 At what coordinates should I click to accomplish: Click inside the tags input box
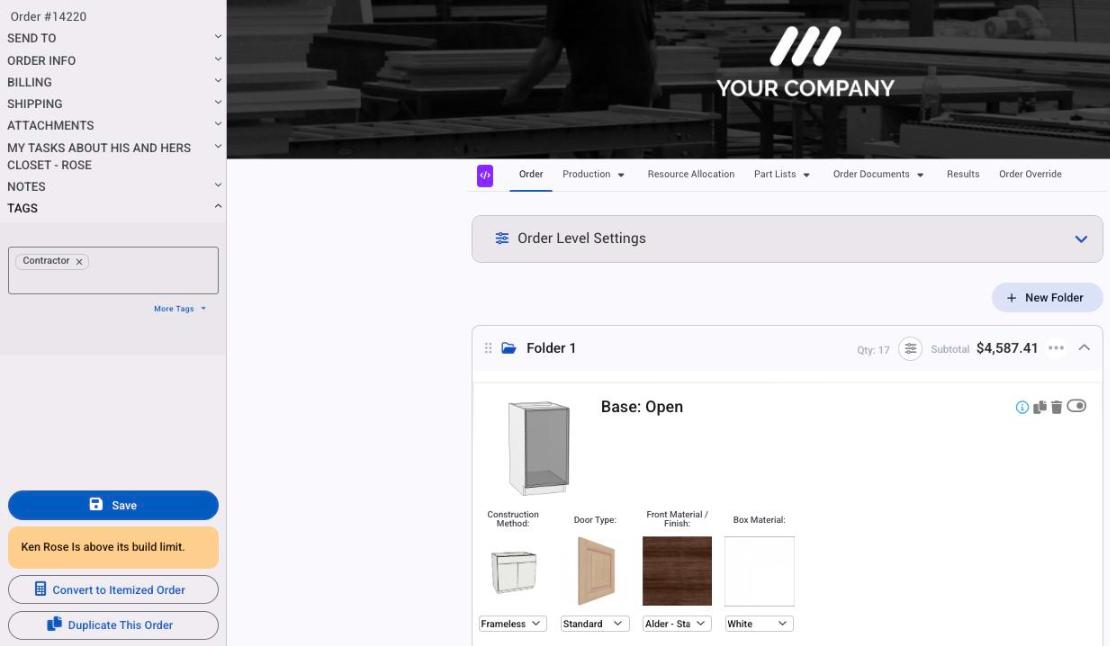(113, 270)
